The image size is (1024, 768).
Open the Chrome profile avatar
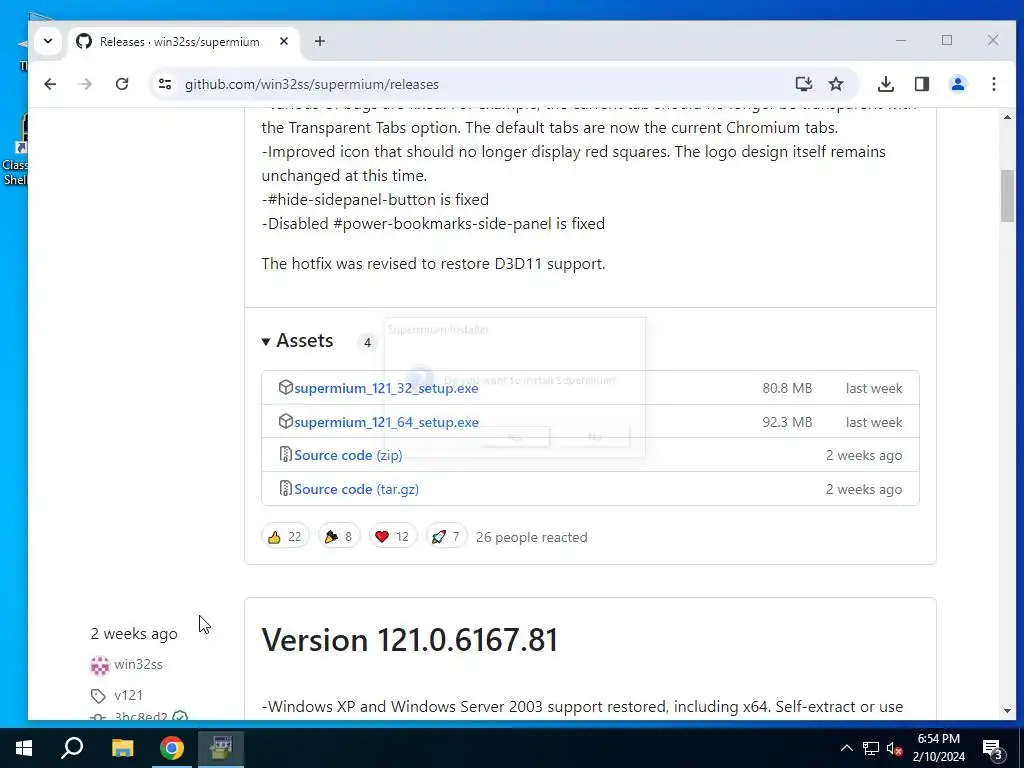coord(957,84)
